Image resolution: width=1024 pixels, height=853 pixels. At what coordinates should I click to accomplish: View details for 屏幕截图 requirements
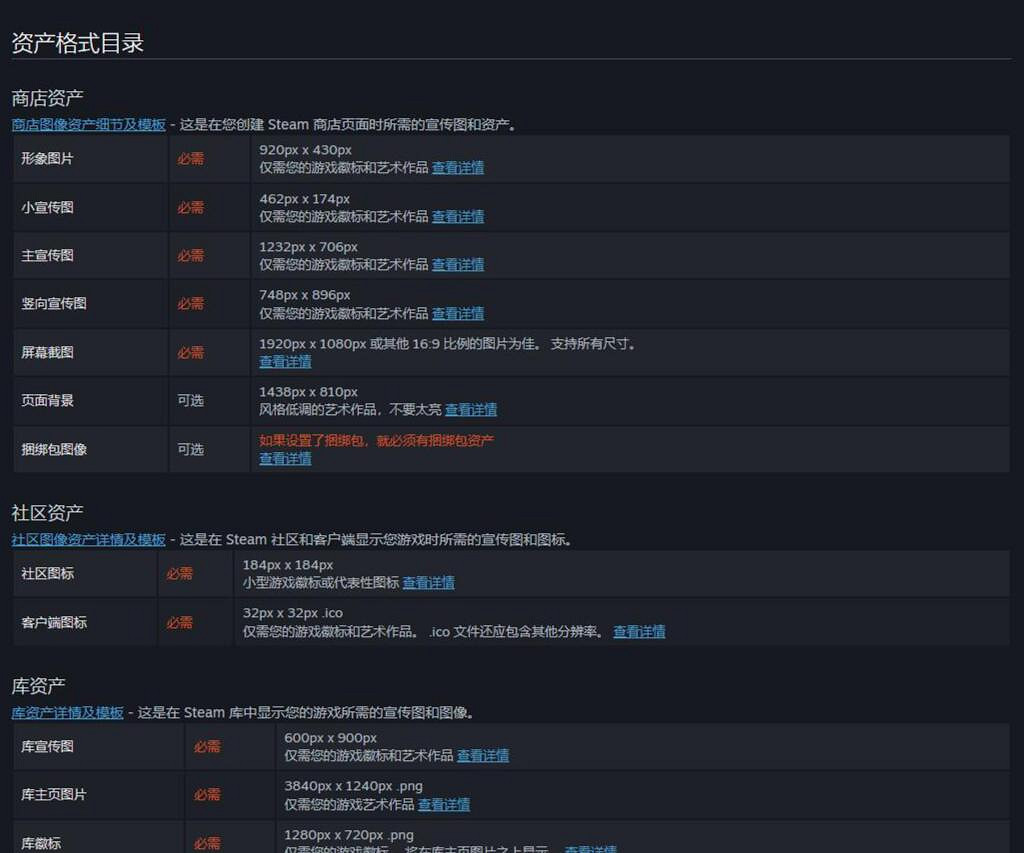[x=285, y=361]
